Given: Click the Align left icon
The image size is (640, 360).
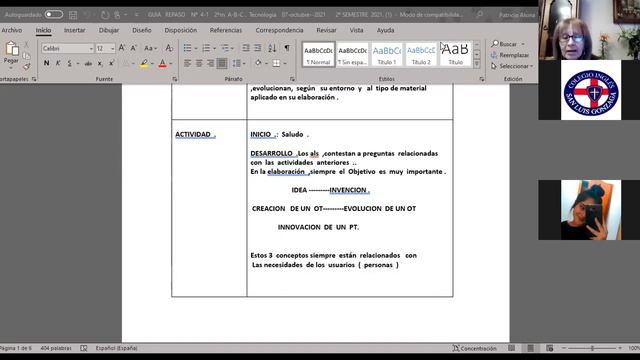Looking at the screenshot, I should pos(187,63).
